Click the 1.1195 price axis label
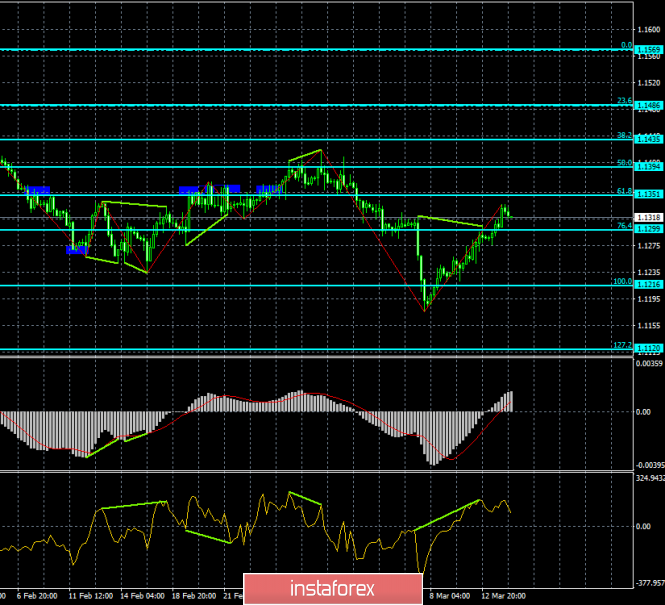This screenshot has height=605, width=665. pos(649,299)
